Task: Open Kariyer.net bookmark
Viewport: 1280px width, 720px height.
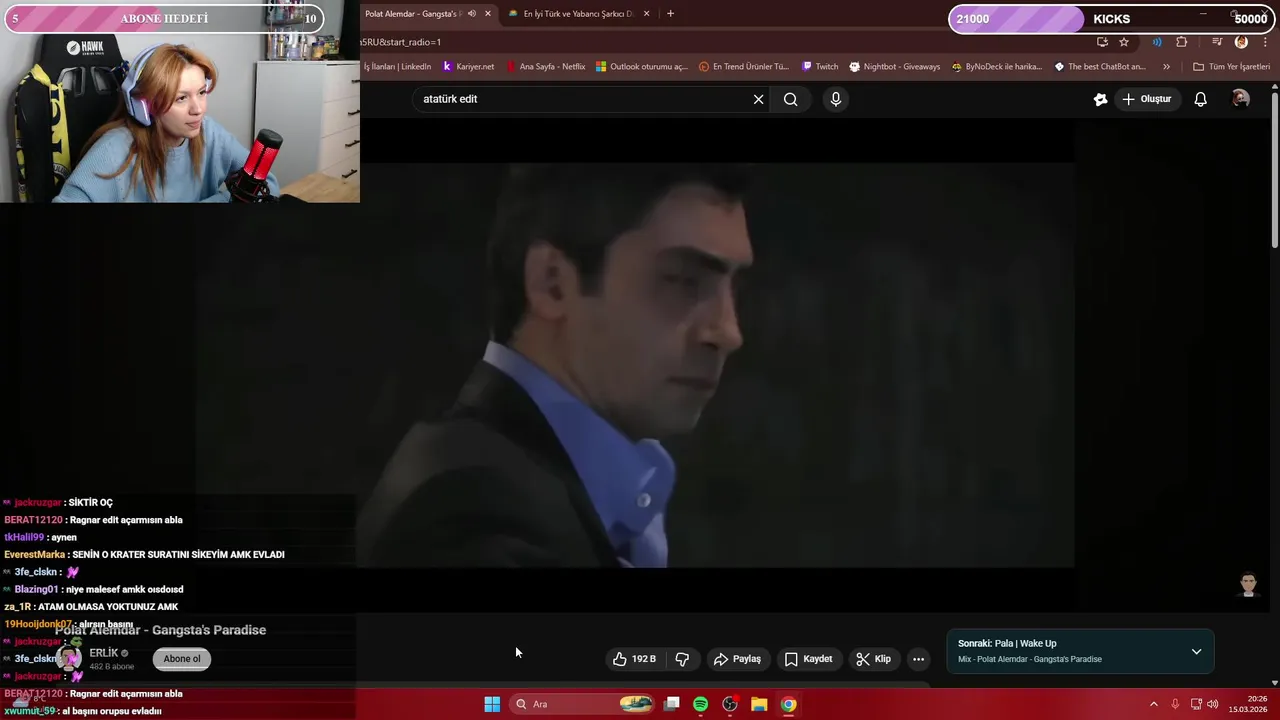Action: tap(468, 67)
